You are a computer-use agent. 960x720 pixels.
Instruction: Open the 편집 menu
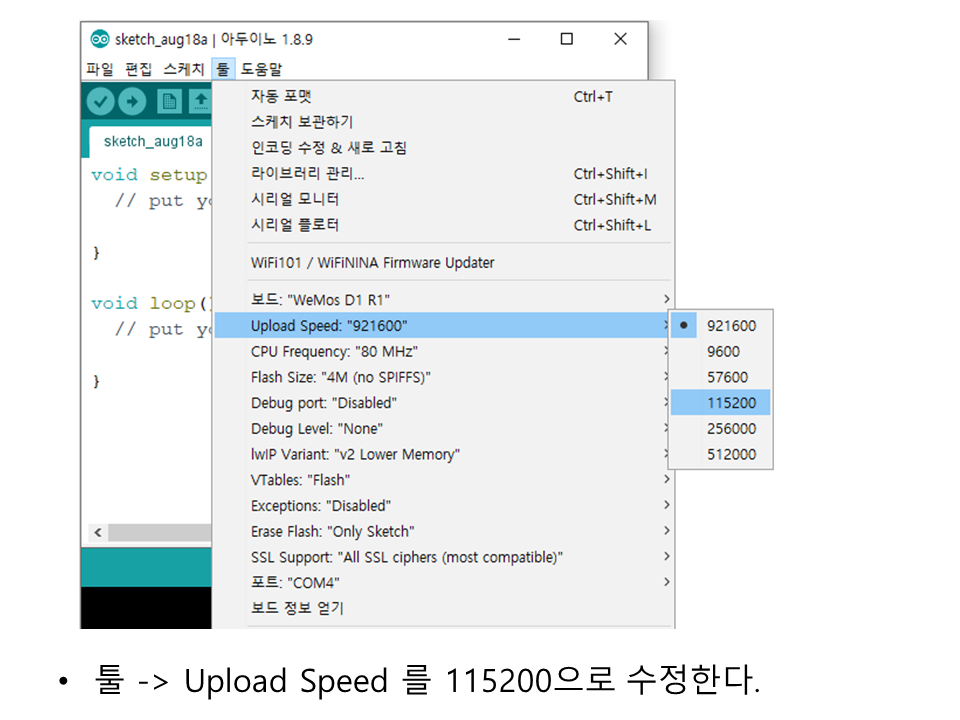pos(138,69)
